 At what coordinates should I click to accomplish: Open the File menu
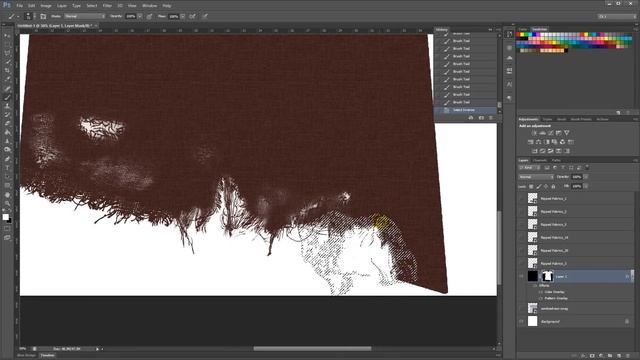click(x=20, y=6)
